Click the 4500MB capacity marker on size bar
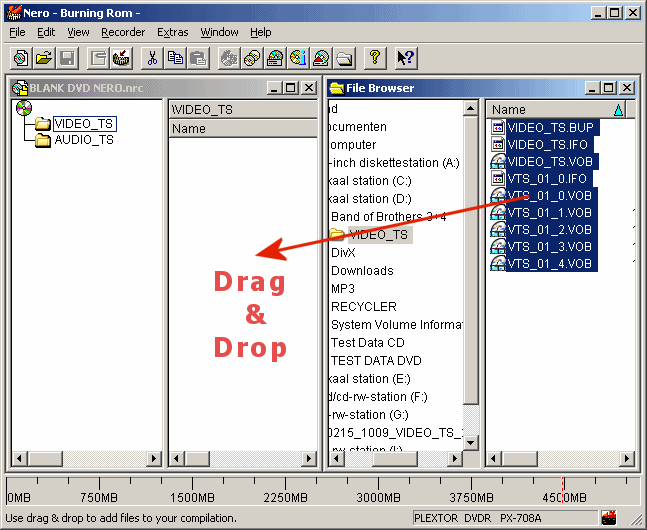 (564, 498)
